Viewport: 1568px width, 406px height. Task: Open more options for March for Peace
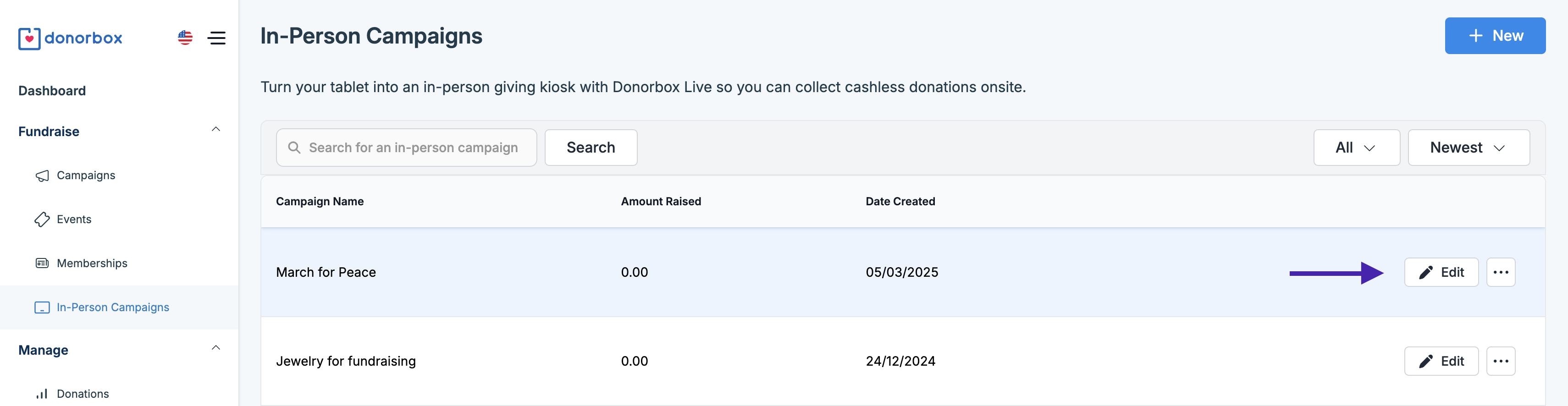(x=1500, y=272)
